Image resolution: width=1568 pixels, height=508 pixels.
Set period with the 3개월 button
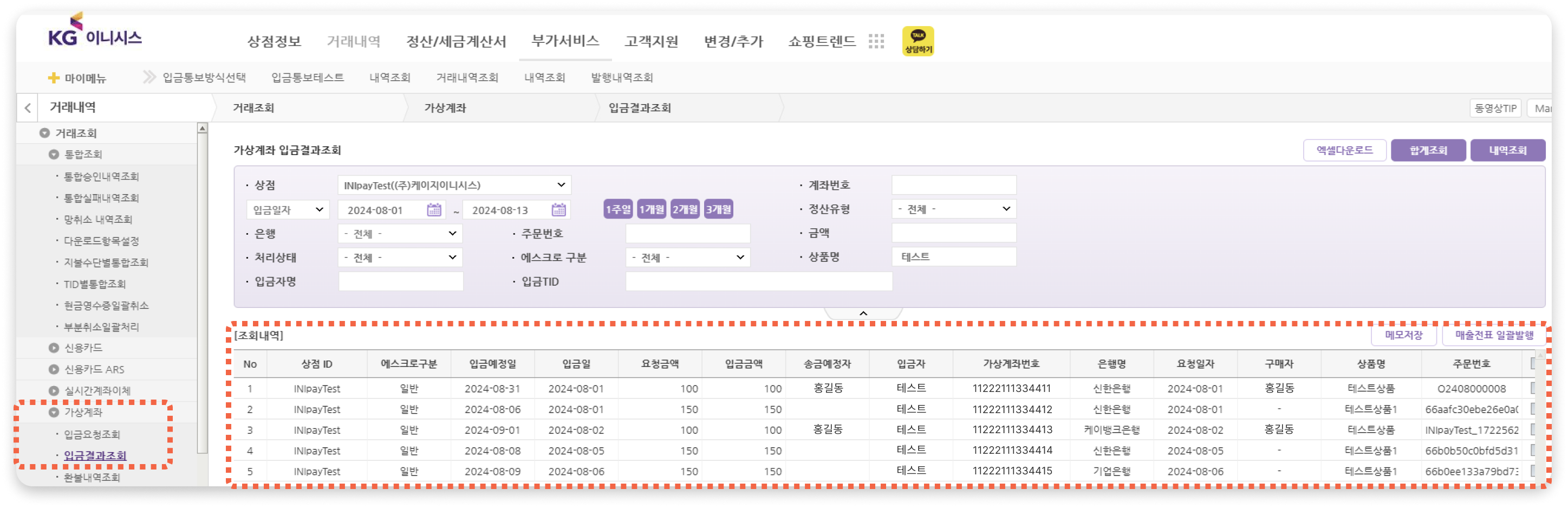point(718,209)
